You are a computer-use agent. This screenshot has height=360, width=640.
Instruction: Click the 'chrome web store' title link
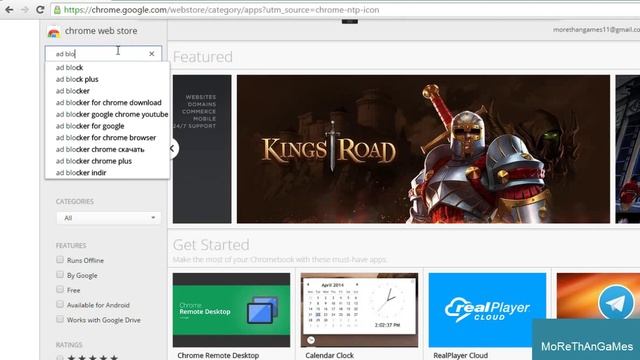(101, 31)
